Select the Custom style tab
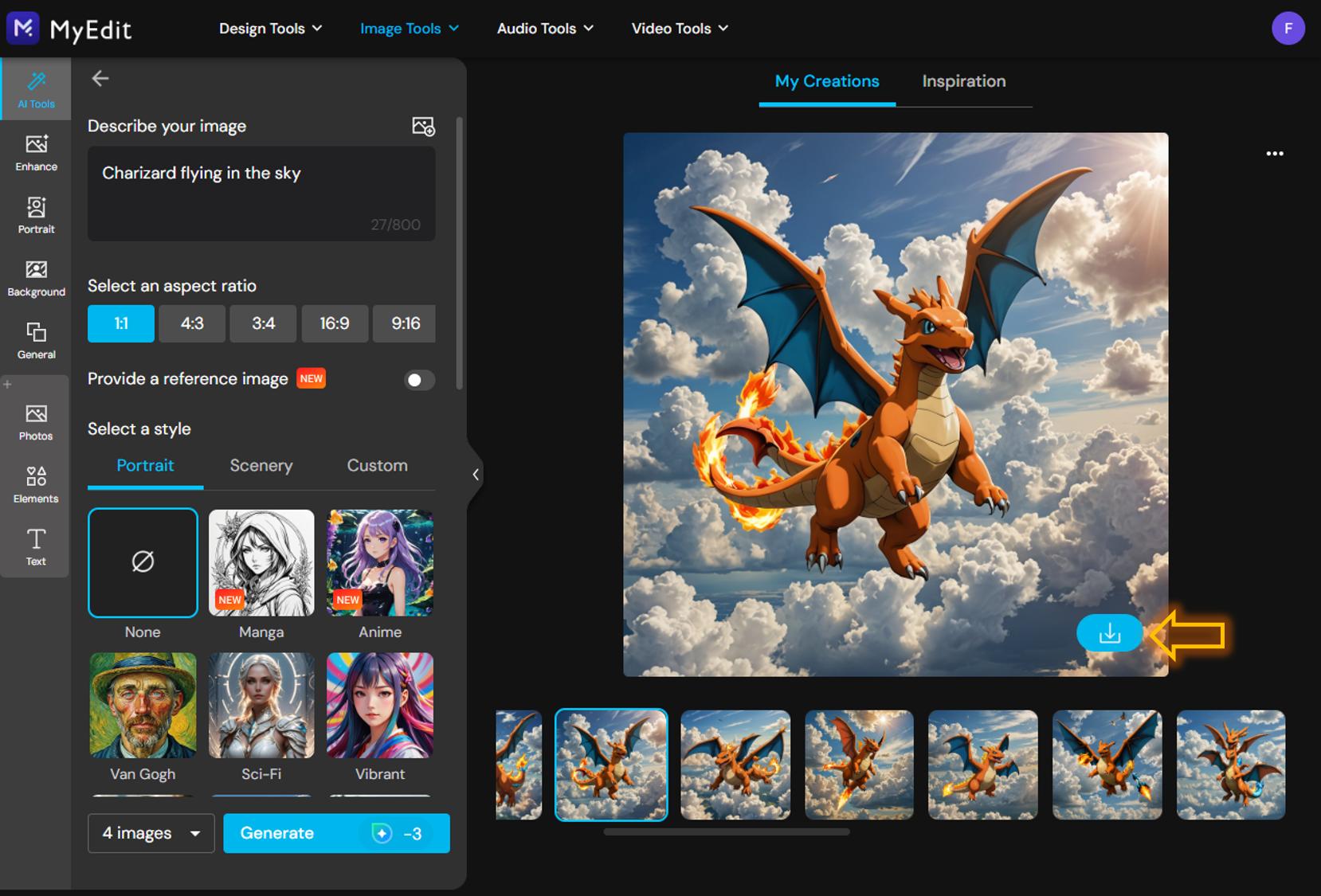1321x896 pixels. [x=377, y=466]
